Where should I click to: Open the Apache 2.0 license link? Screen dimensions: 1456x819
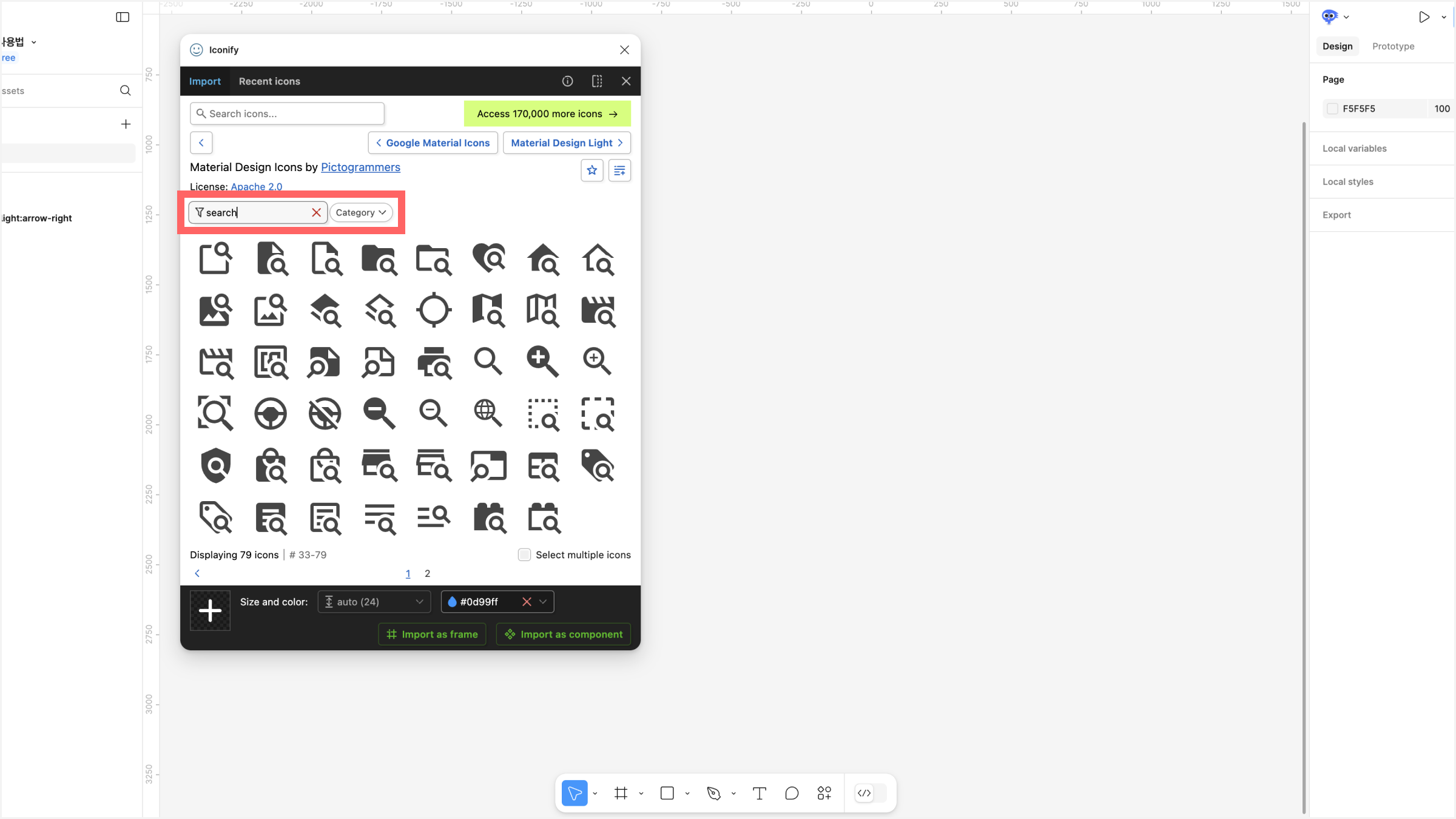(x=257, y=186)
